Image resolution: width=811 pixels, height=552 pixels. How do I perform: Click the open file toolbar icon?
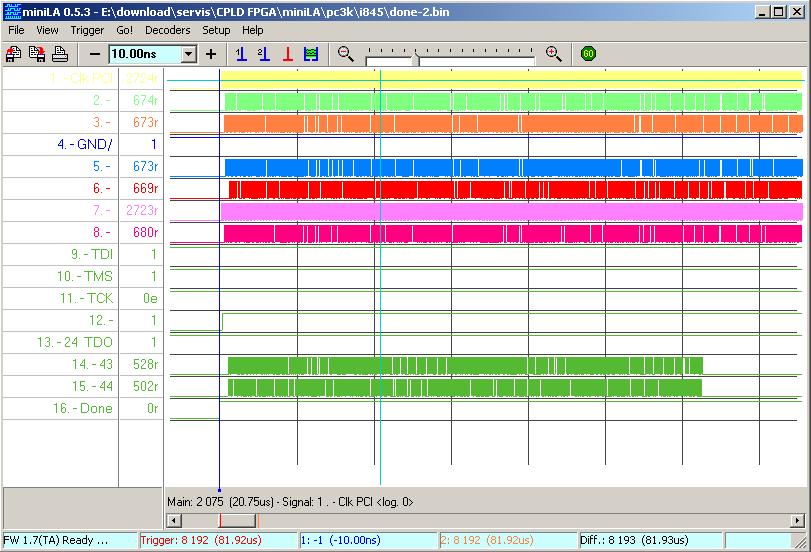[15, 54]
